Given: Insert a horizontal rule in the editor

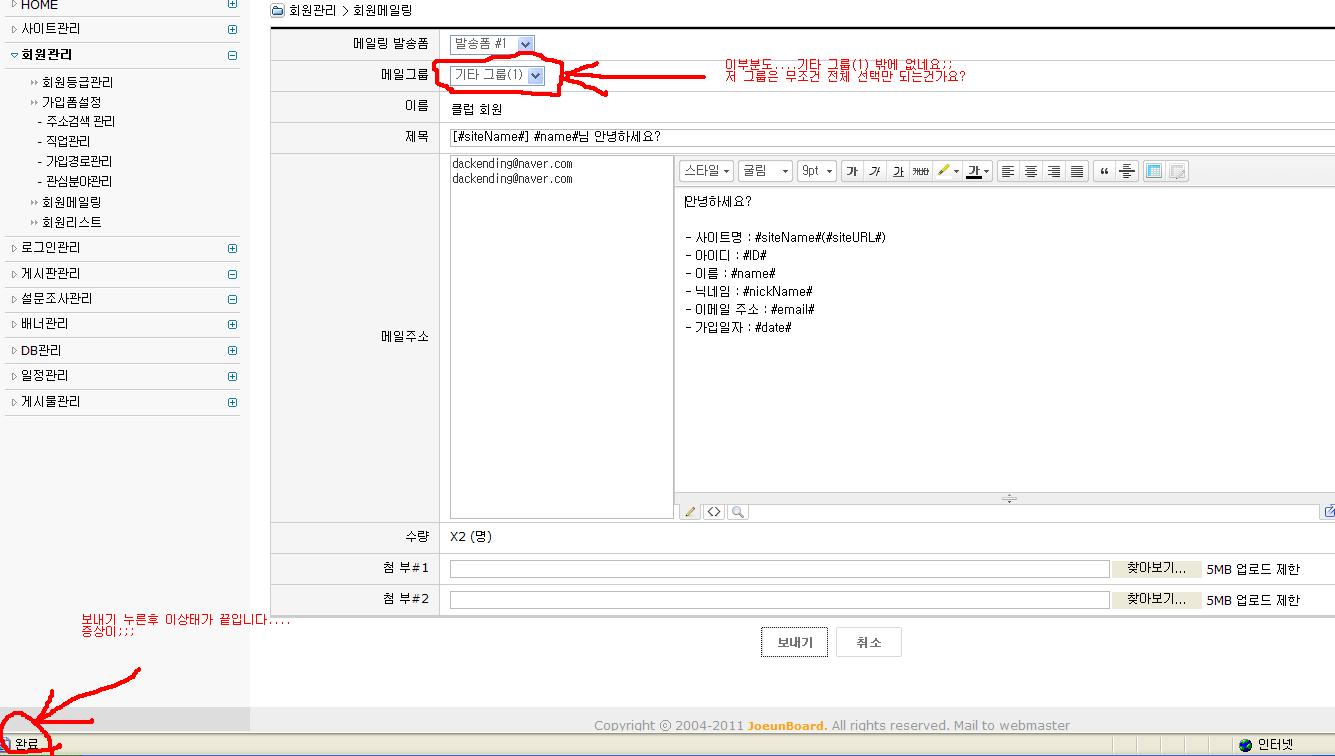Looking at the screenshot, I should click(x=1127, y=171).
